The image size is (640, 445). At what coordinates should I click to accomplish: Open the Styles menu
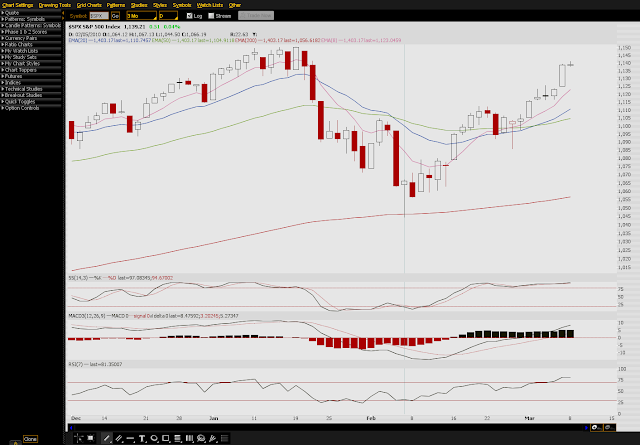[160, 5]
